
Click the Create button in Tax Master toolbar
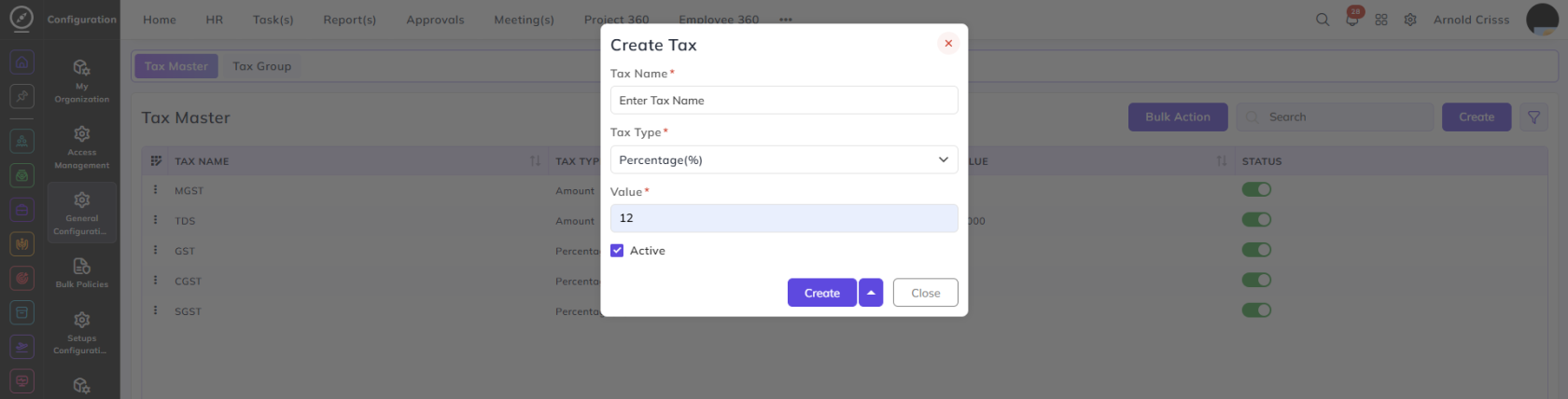tap(1477, 117)
